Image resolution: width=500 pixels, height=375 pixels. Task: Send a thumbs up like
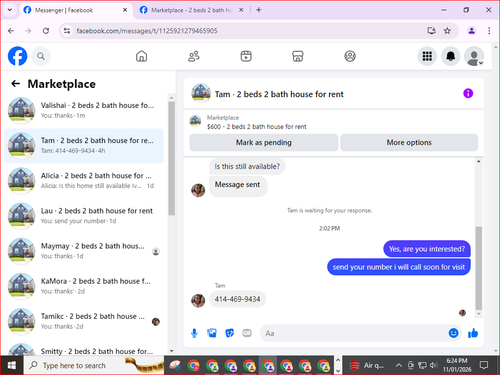(x=473, y=333)
